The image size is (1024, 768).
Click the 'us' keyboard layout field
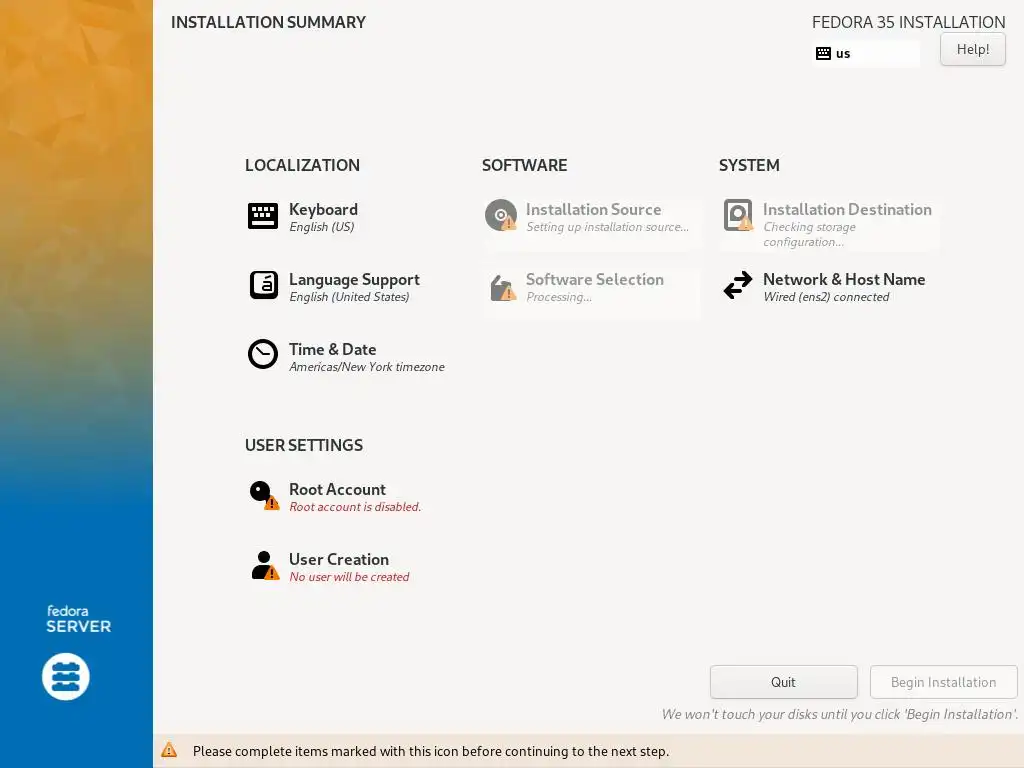pos(866,54)
